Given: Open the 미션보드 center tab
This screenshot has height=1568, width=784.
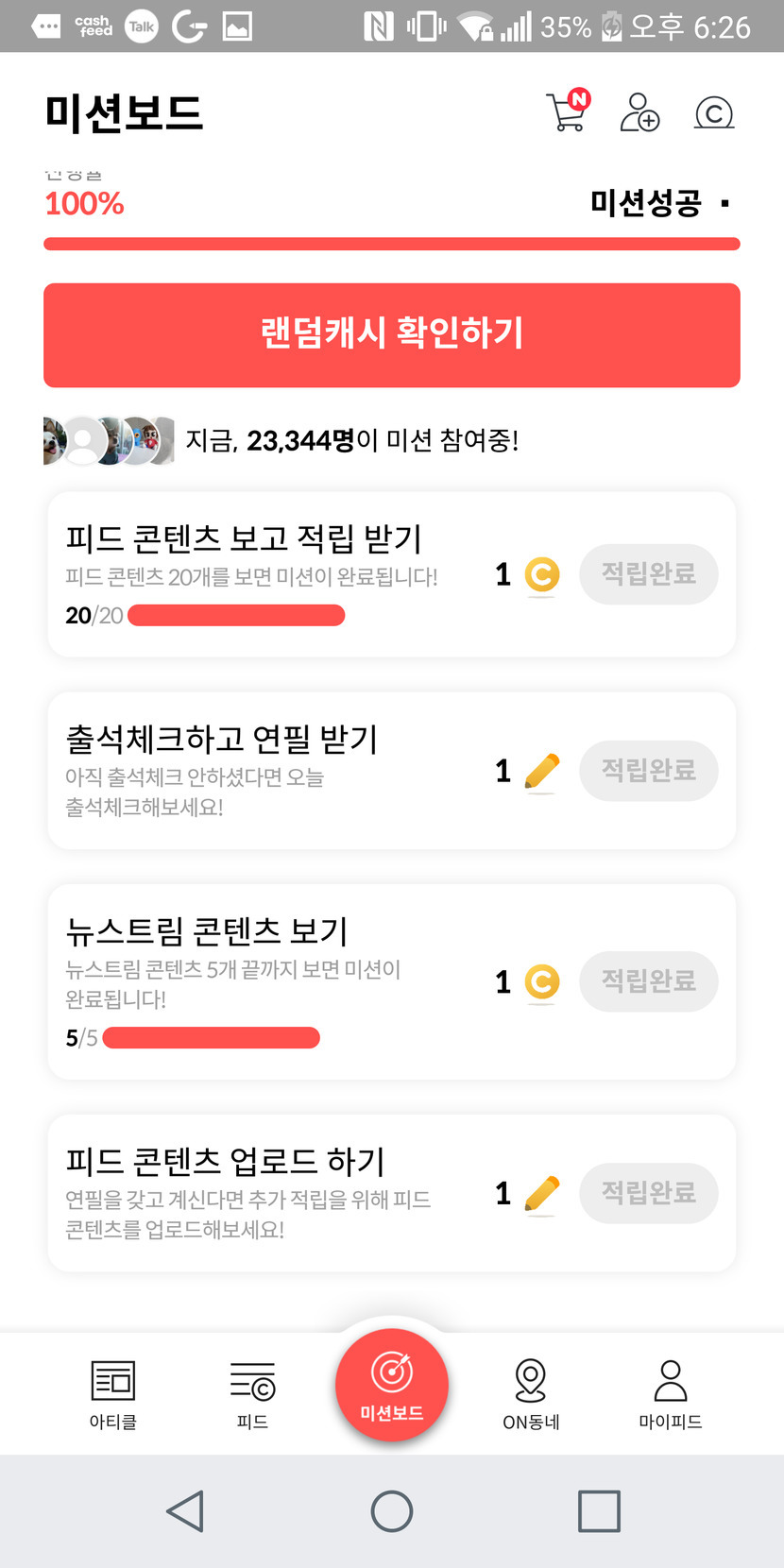Looking at the screenshot, I should tap(392, 1385).
